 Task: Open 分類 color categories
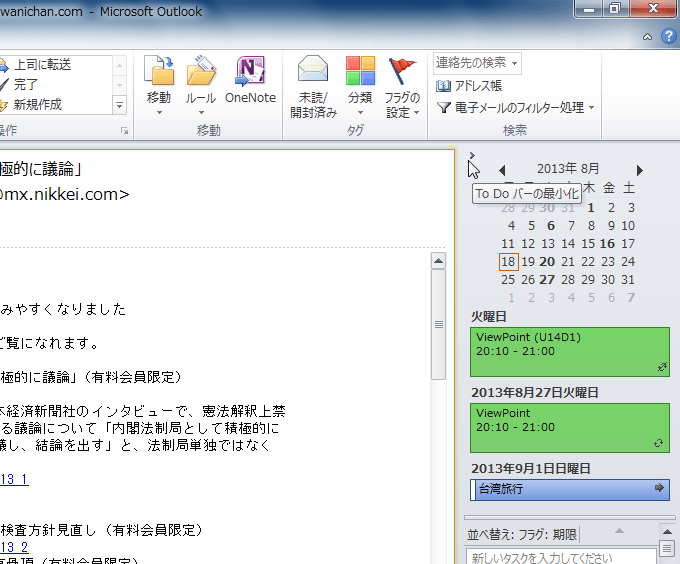click(360, 70)
